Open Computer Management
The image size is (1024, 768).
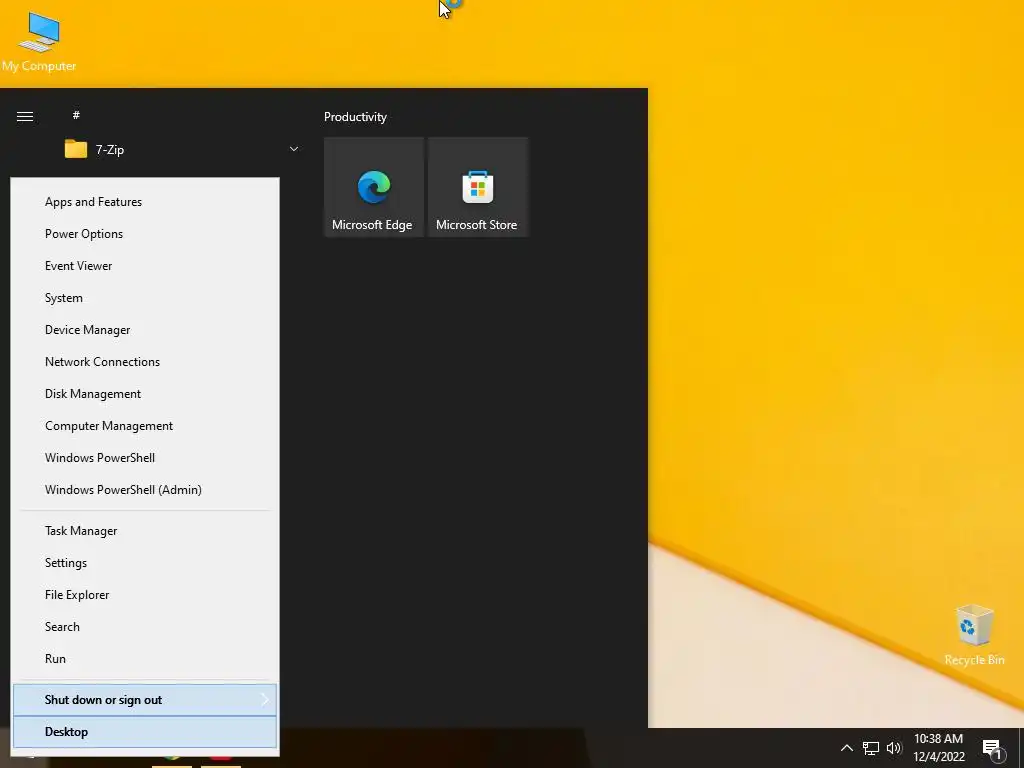click(x=145, y=426)
